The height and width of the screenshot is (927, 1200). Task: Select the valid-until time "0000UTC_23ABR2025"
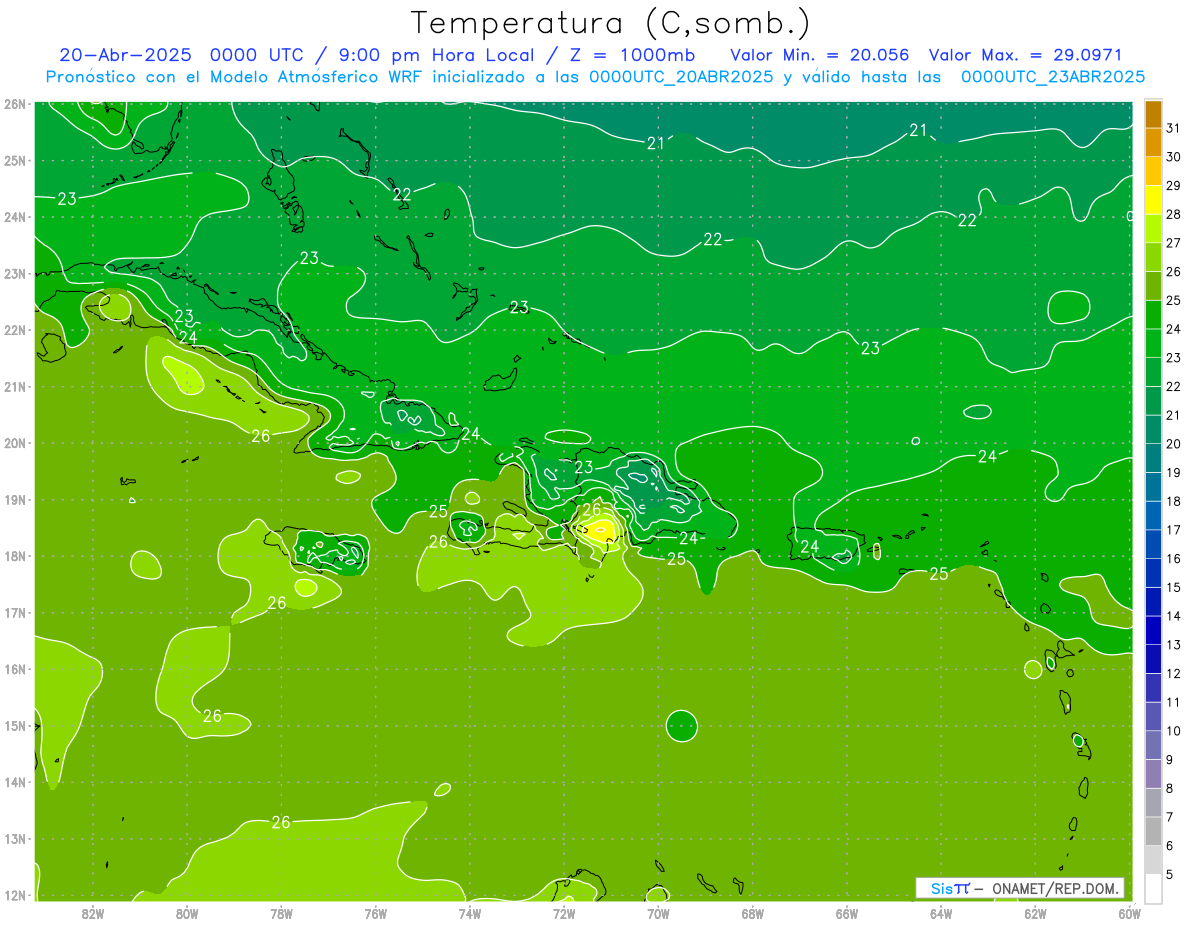tap(1052, 76)
